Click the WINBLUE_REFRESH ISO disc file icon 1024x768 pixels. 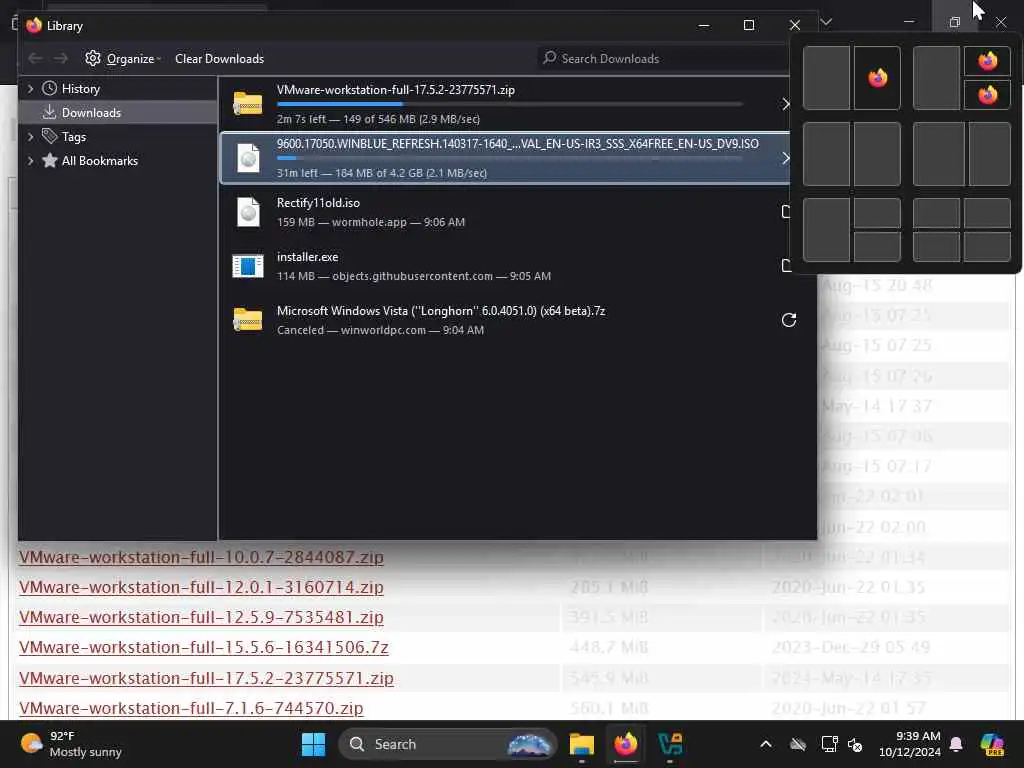point(248,158)
